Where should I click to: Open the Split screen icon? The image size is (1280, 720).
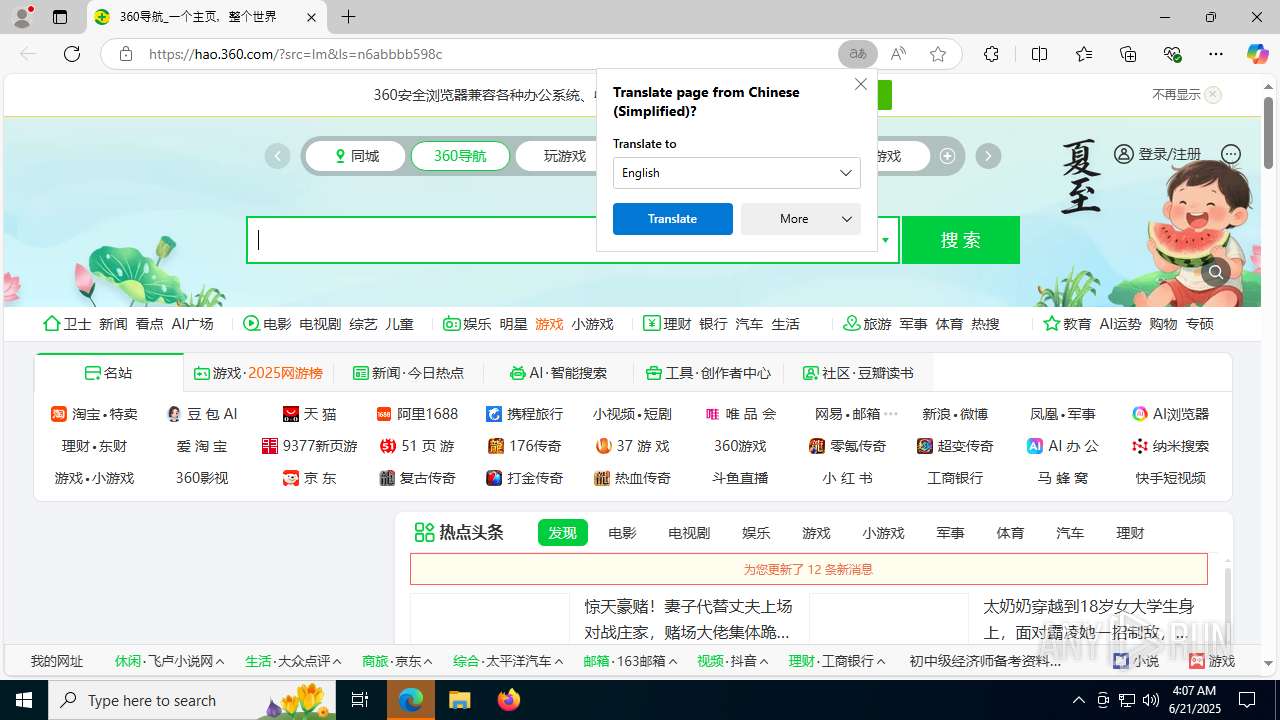click(1040, 54)
